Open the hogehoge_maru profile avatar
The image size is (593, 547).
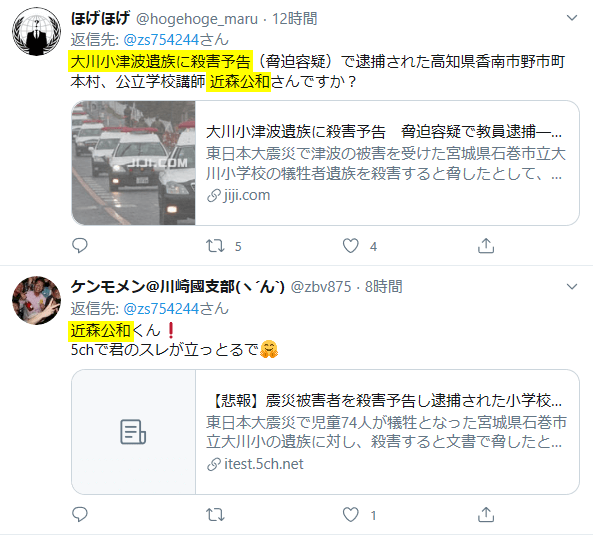tap(36, 31)
